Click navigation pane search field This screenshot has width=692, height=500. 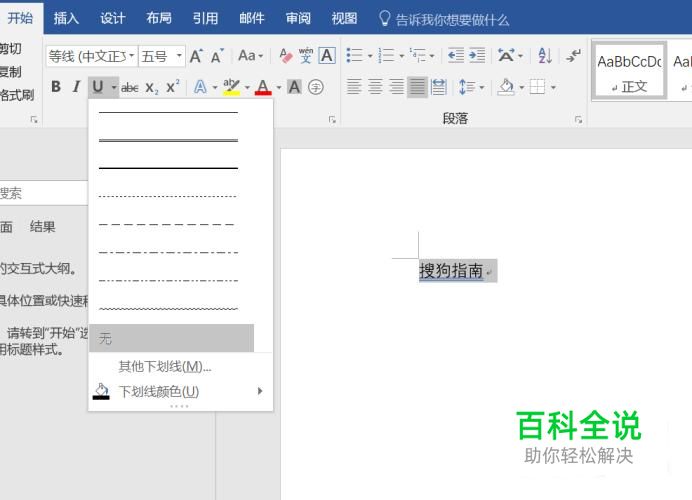pyautogui.click(x=44, y=193)
